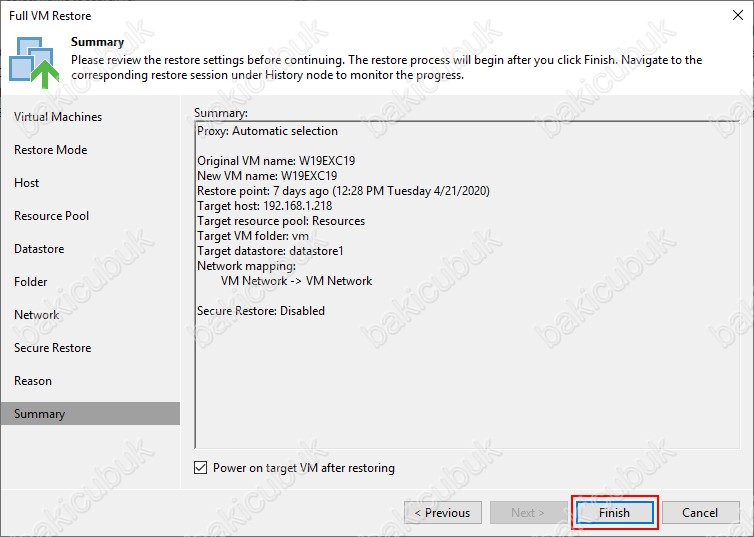The width and height of the screenshot is (754, 537).
Task: Go to the Resource Pool step
Action: tap(51, 216)
